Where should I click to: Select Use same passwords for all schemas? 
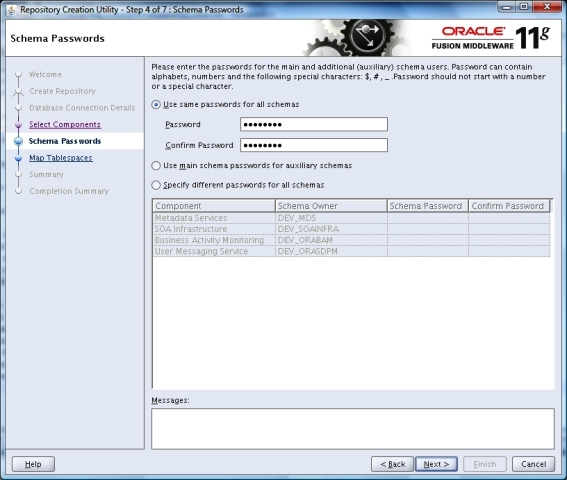(156, 105)
